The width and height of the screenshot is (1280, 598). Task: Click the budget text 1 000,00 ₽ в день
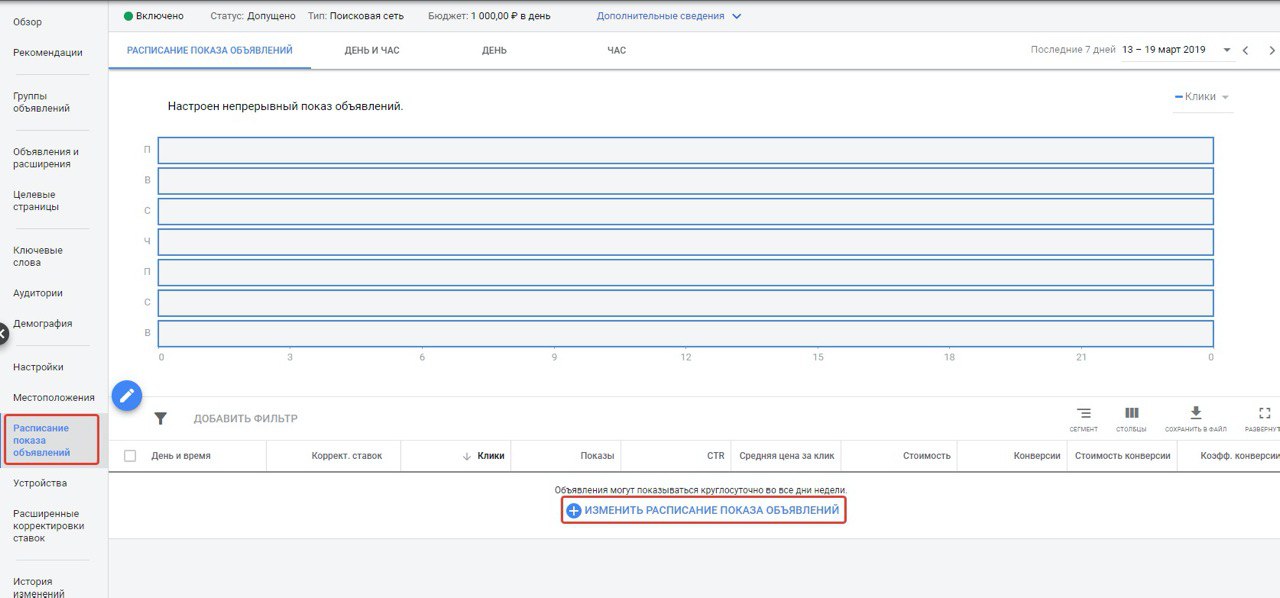tap(510, 16)
